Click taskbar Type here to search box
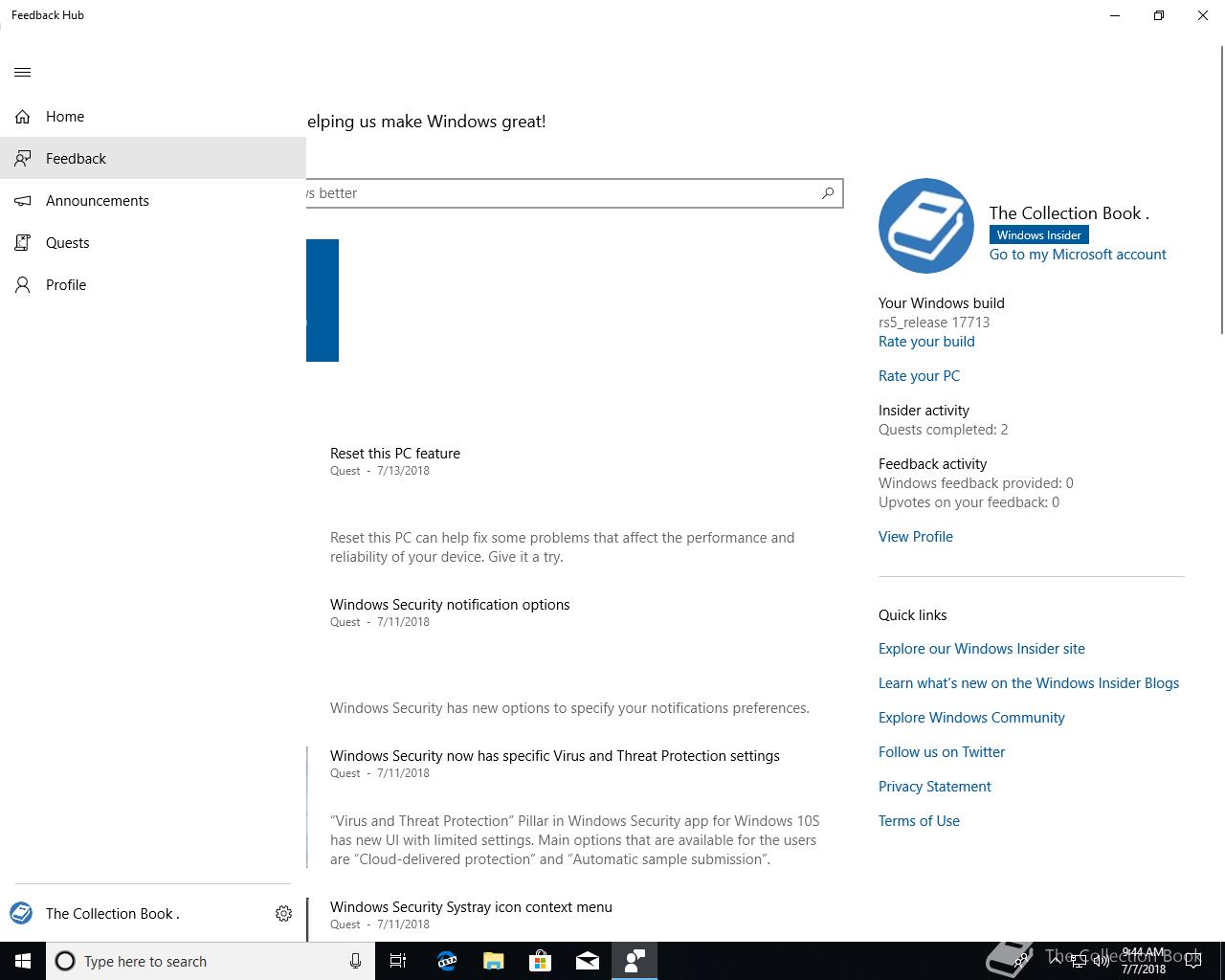The height and width of the screenshot is (980, 1225). [211, 961]
